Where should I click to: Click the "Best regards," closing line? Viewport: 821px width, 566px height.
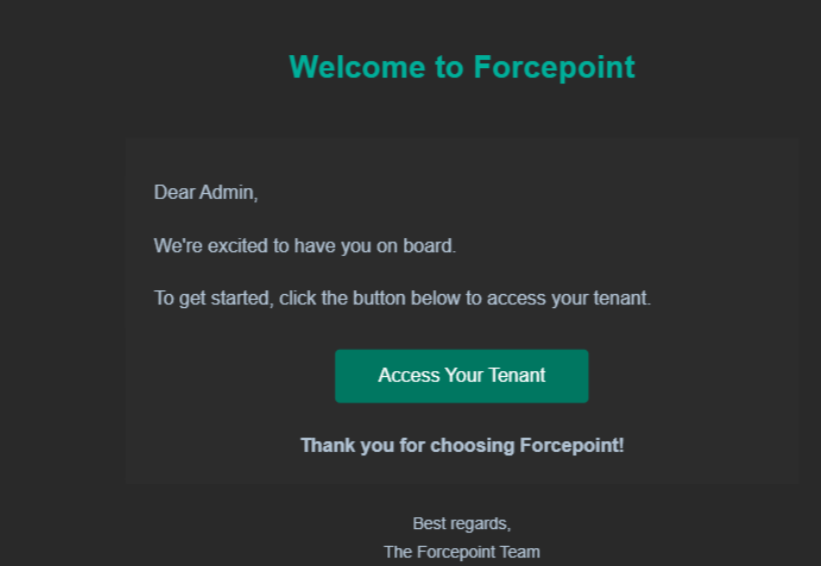(x=461, y=524)
